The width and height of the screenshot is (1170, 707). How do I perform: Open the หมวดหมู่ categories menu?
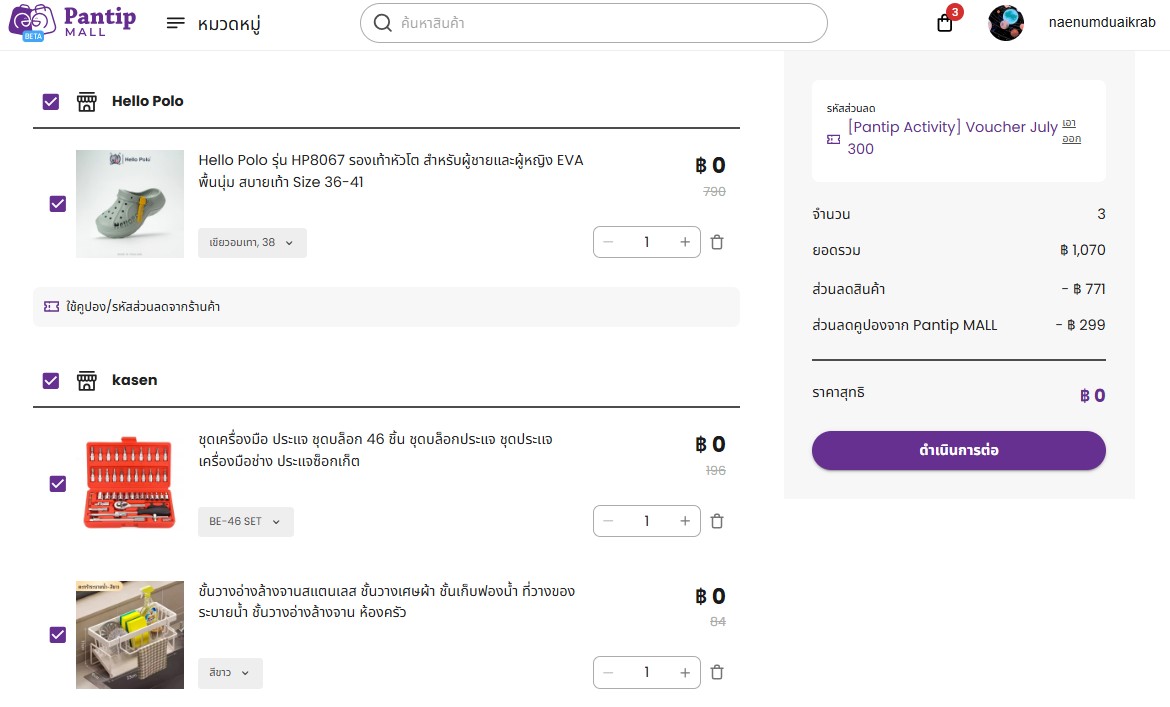pos(213,24)
